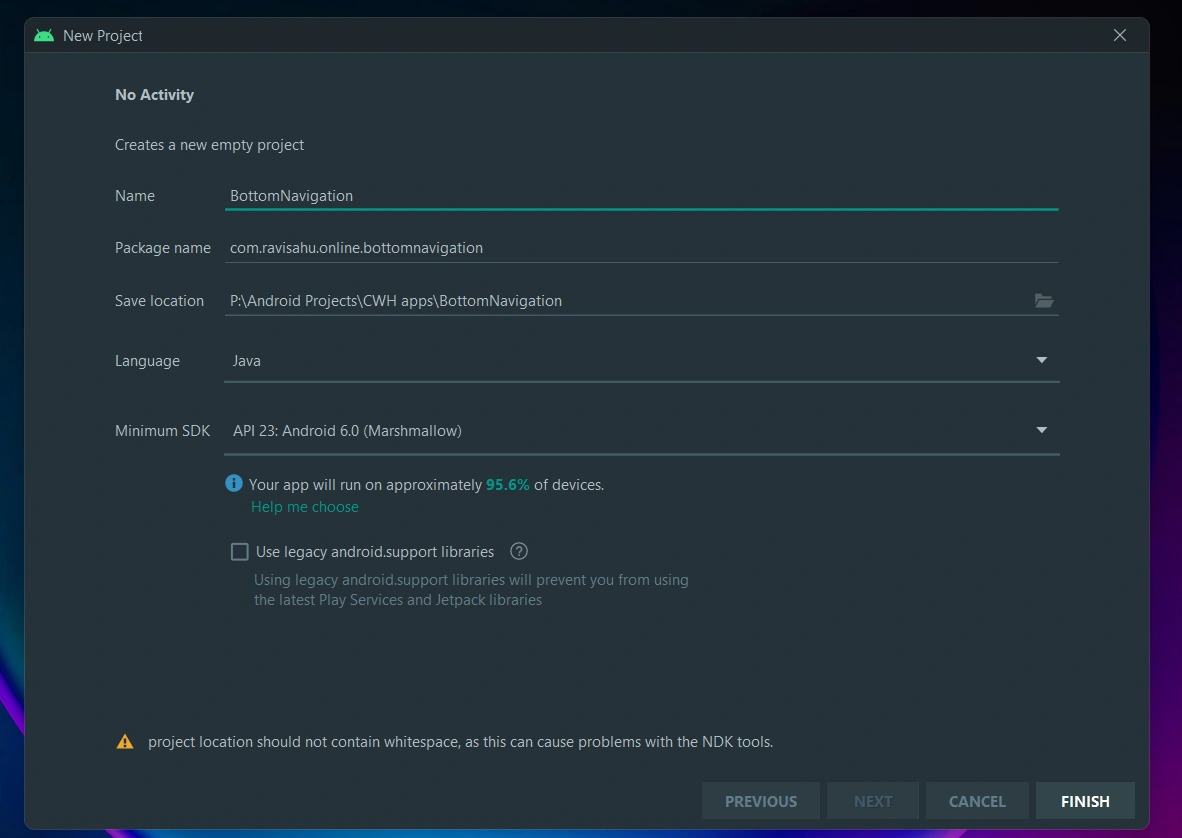Expand the Minimum SDK dropdown arrow

[x=1042, y=430]
